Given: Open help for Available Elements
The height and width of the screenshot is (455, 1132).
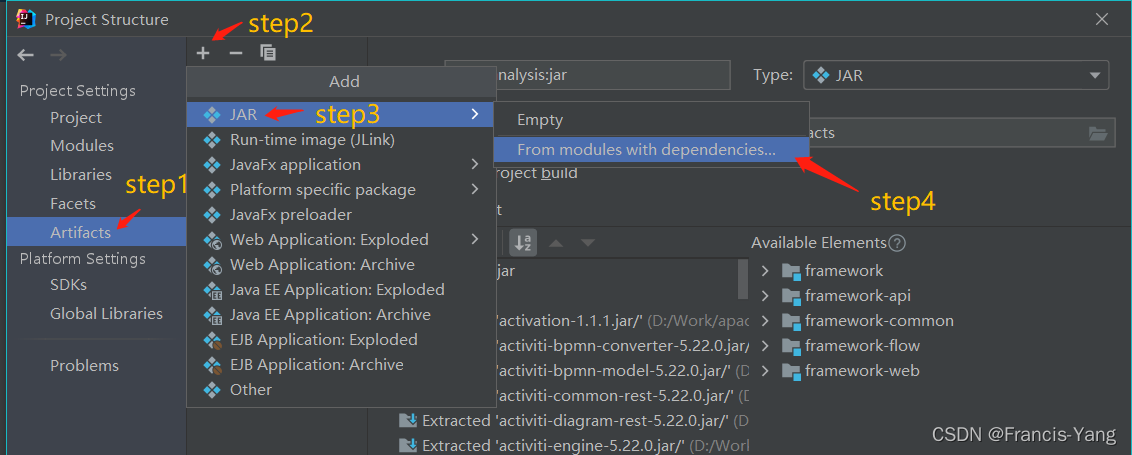Looking at the screenshot, I should tap(897, 243).
